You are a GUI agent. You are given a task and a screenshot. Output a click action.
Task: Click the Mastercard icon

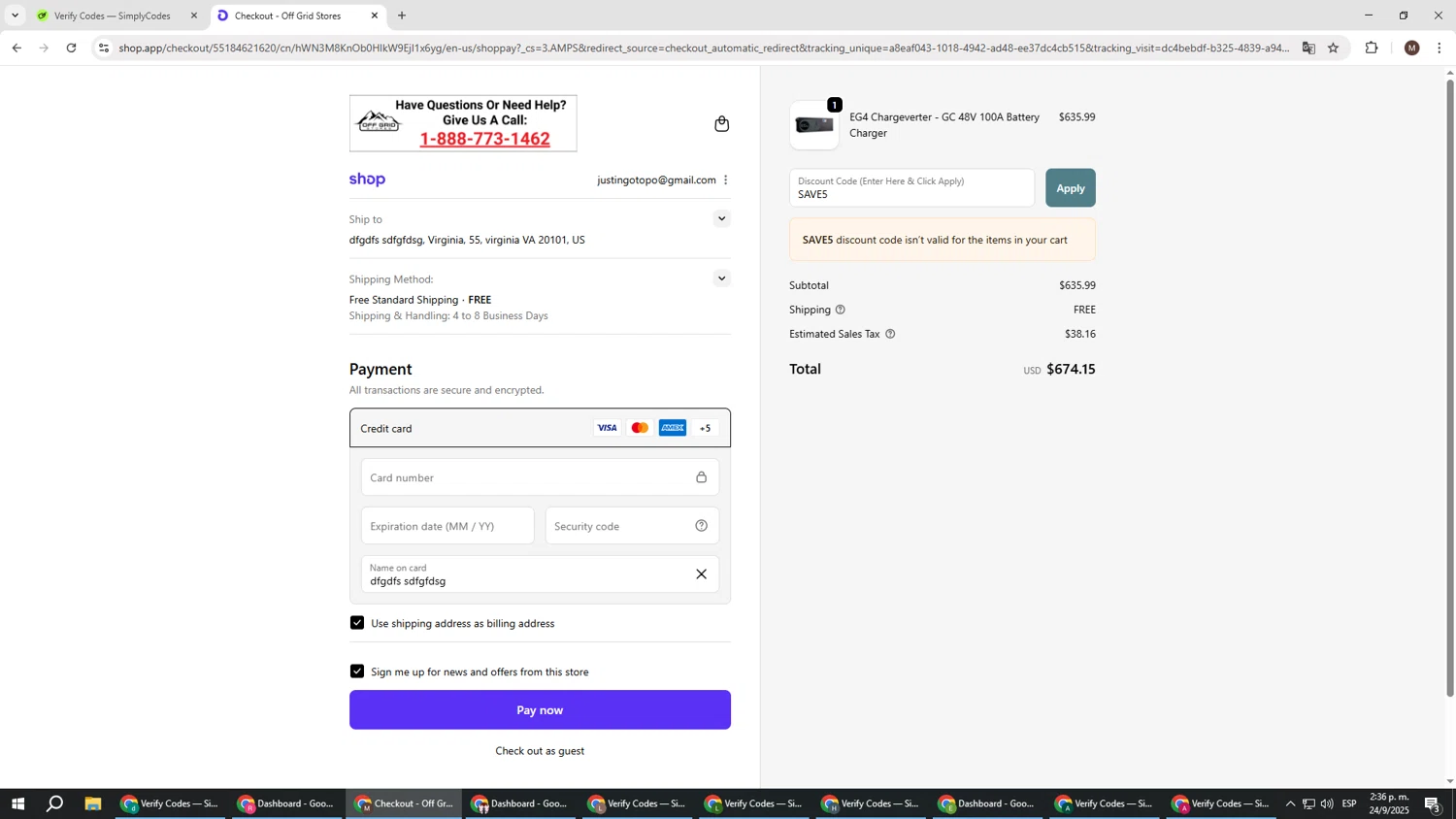(x=640, y=428)
